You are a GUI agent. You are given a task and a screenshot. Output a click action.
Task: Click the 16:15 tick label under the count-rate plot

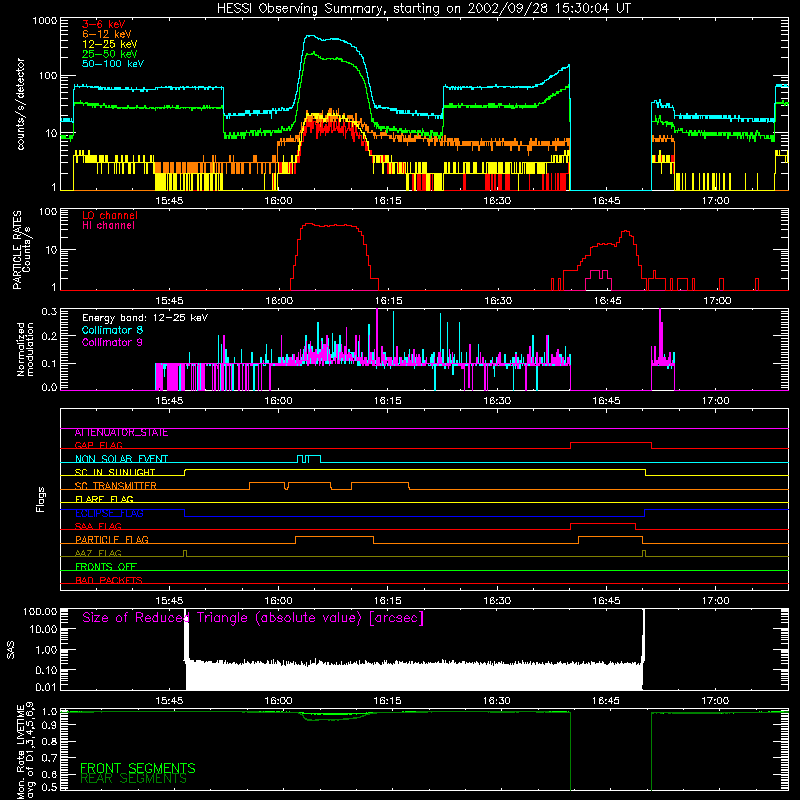[x=388, y=201]
